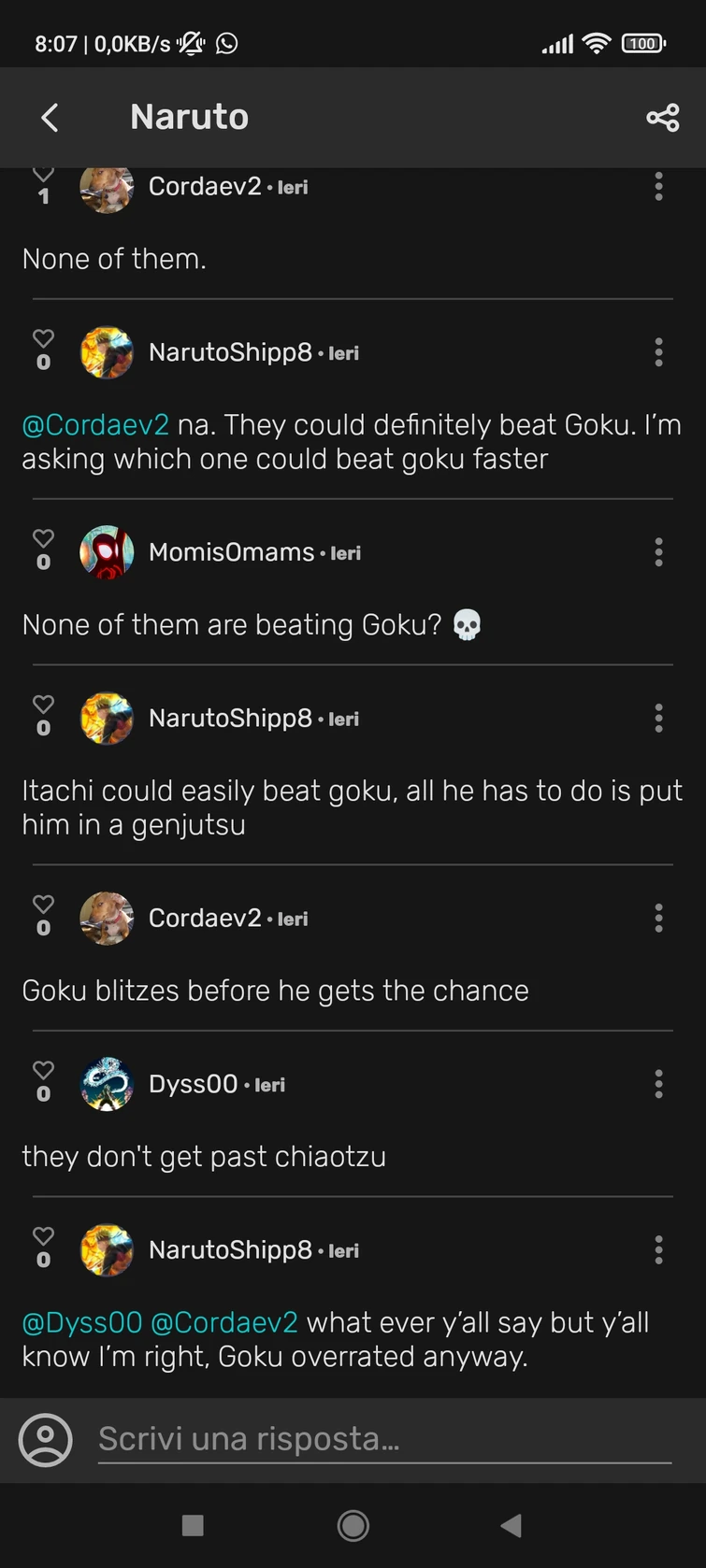Image resolution: width=706 pixels, height=1568 pixels.
Task: Open overflow menu on the last NarutoShipp8 comment
Action: tap(658, 1249)
